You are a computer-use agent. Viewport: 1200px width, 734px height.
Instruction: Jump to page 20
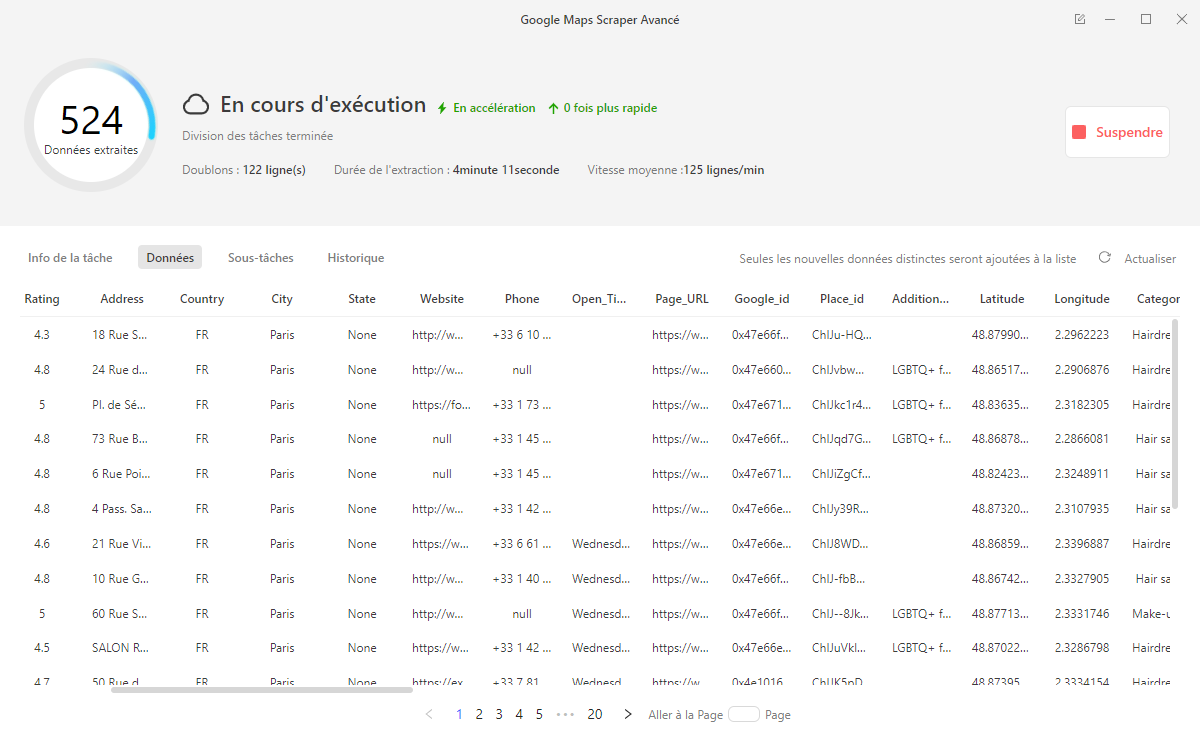click(595, 714)
